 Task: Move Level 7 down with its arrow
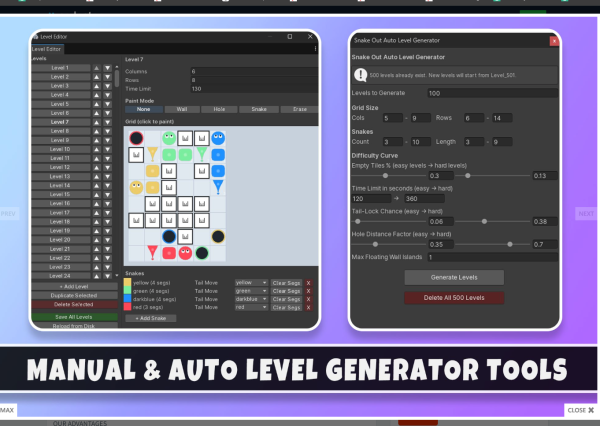108,122
